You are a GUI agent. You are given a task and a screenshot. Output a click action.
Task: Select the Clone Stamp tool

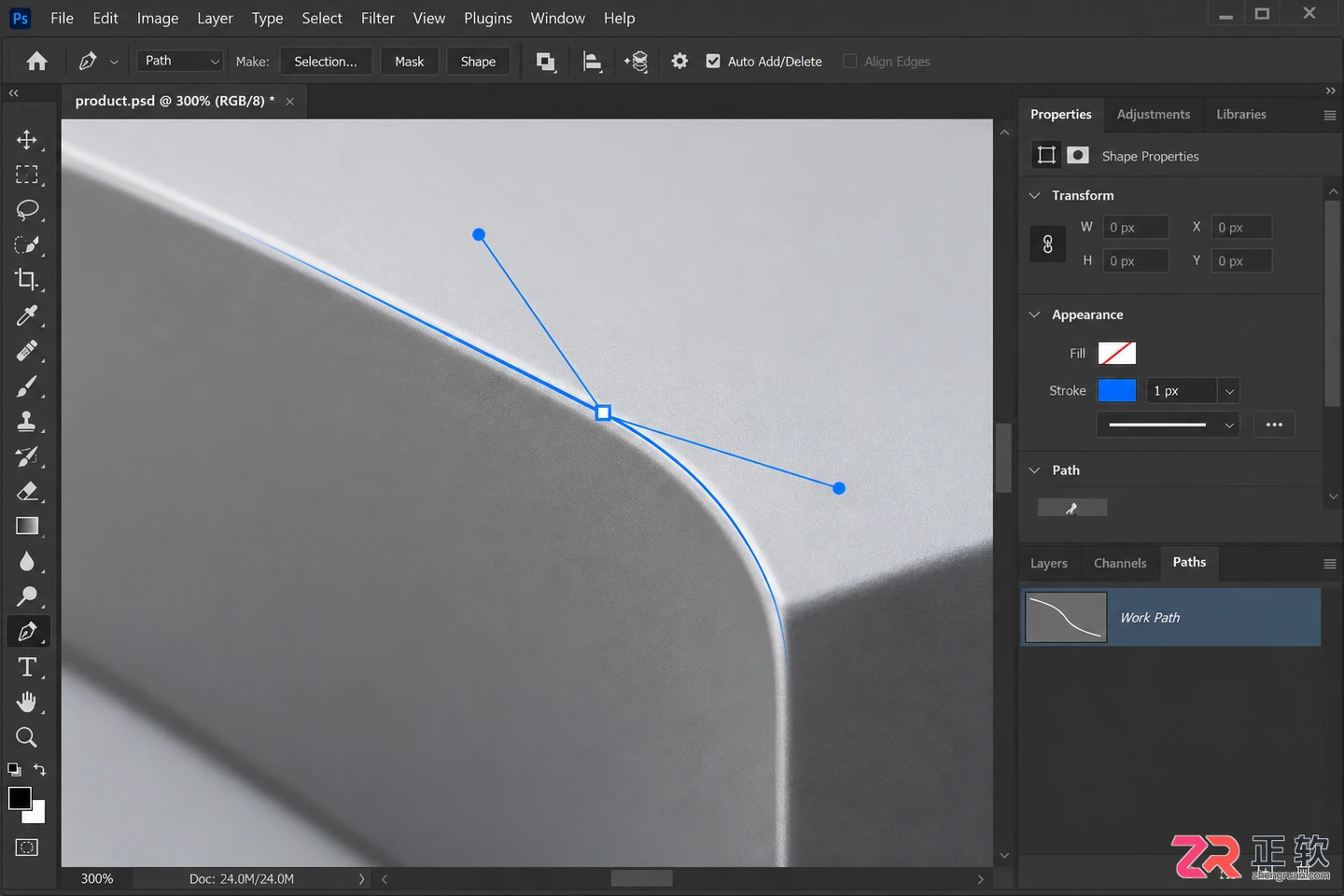(26, 421)
